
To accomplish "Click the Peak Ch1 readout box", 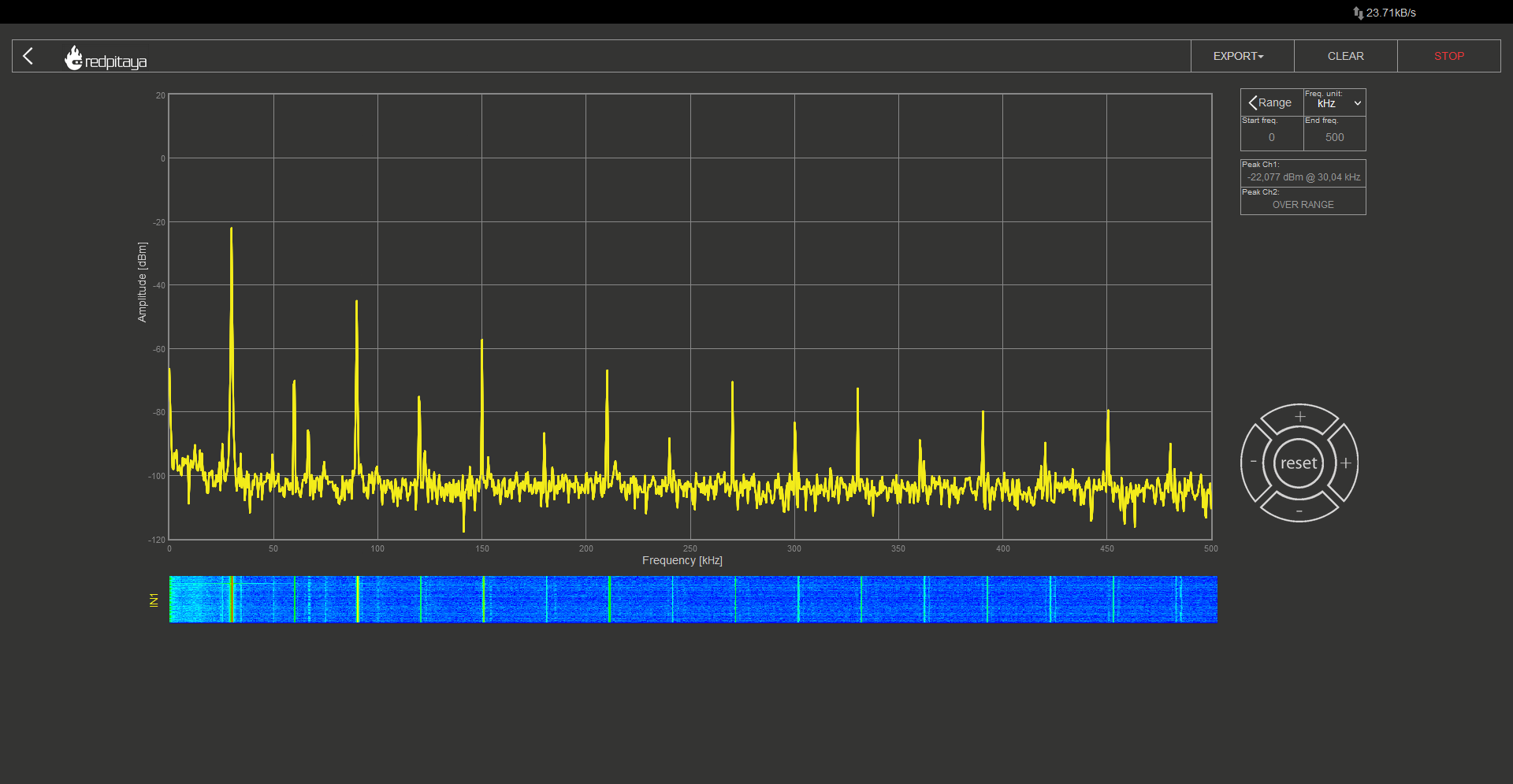I will tap(1303, 173).
